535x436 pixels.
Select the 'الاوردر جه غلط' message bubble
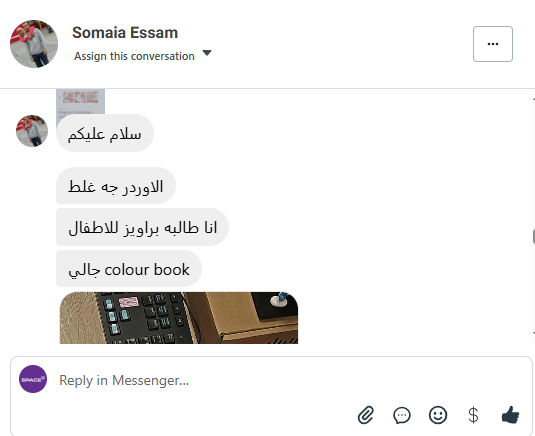coord(116,186)
